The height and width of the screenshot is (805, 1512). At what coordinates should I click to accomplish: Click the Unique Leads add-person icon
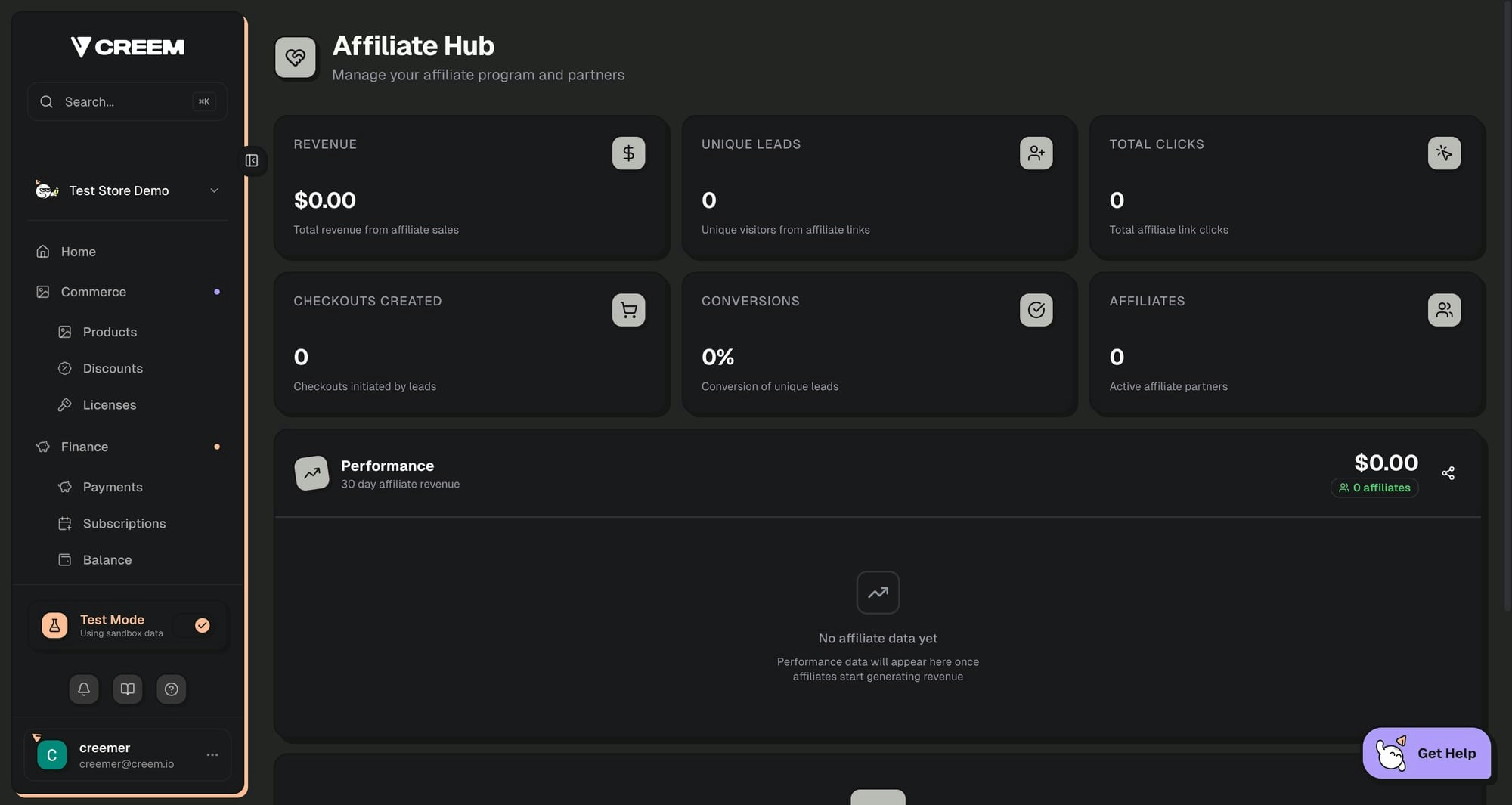pyautogui.click(x=1036, y=153)
